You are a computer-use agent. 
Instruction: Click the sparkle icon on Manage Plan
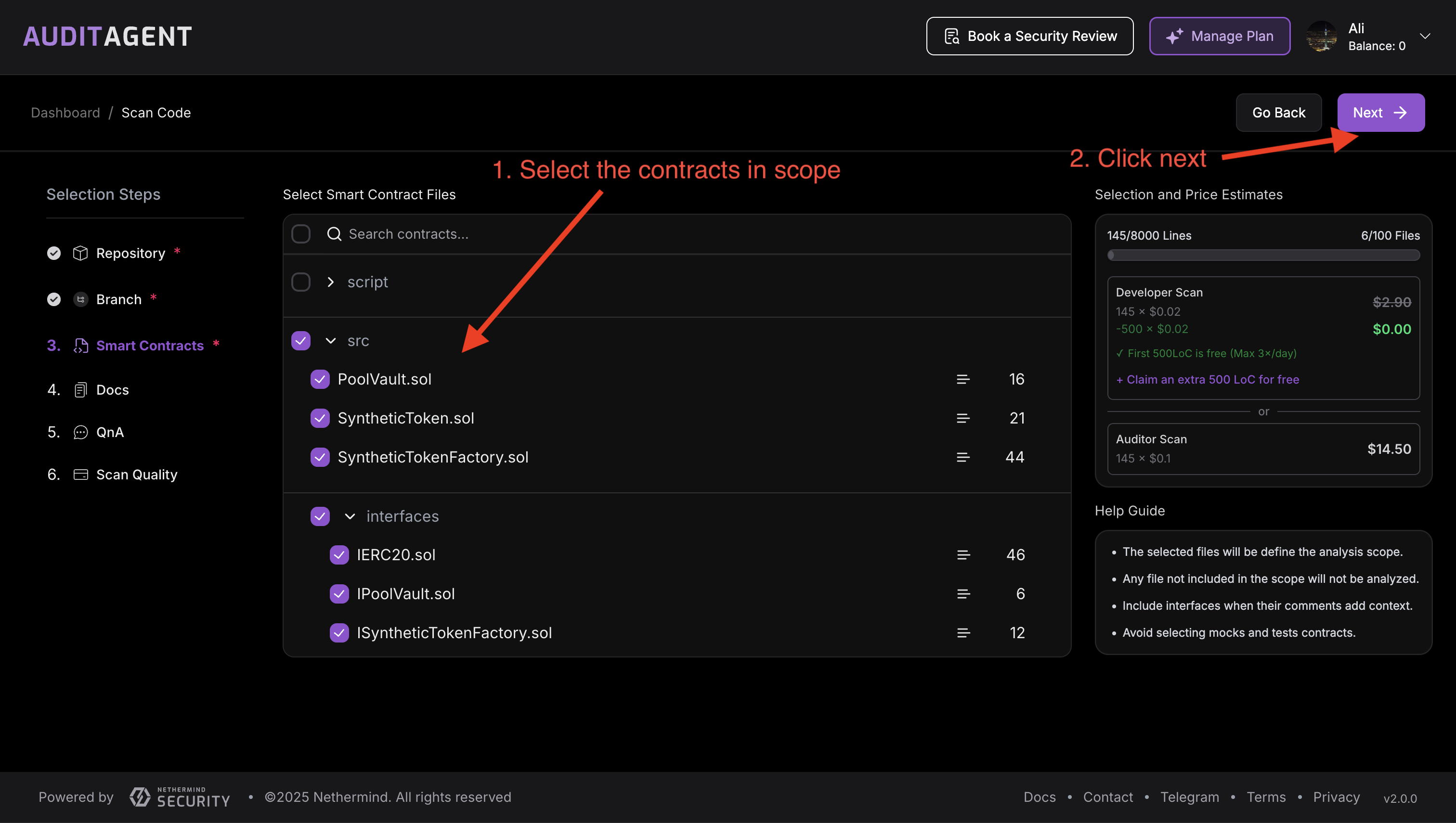(1175, 36)
